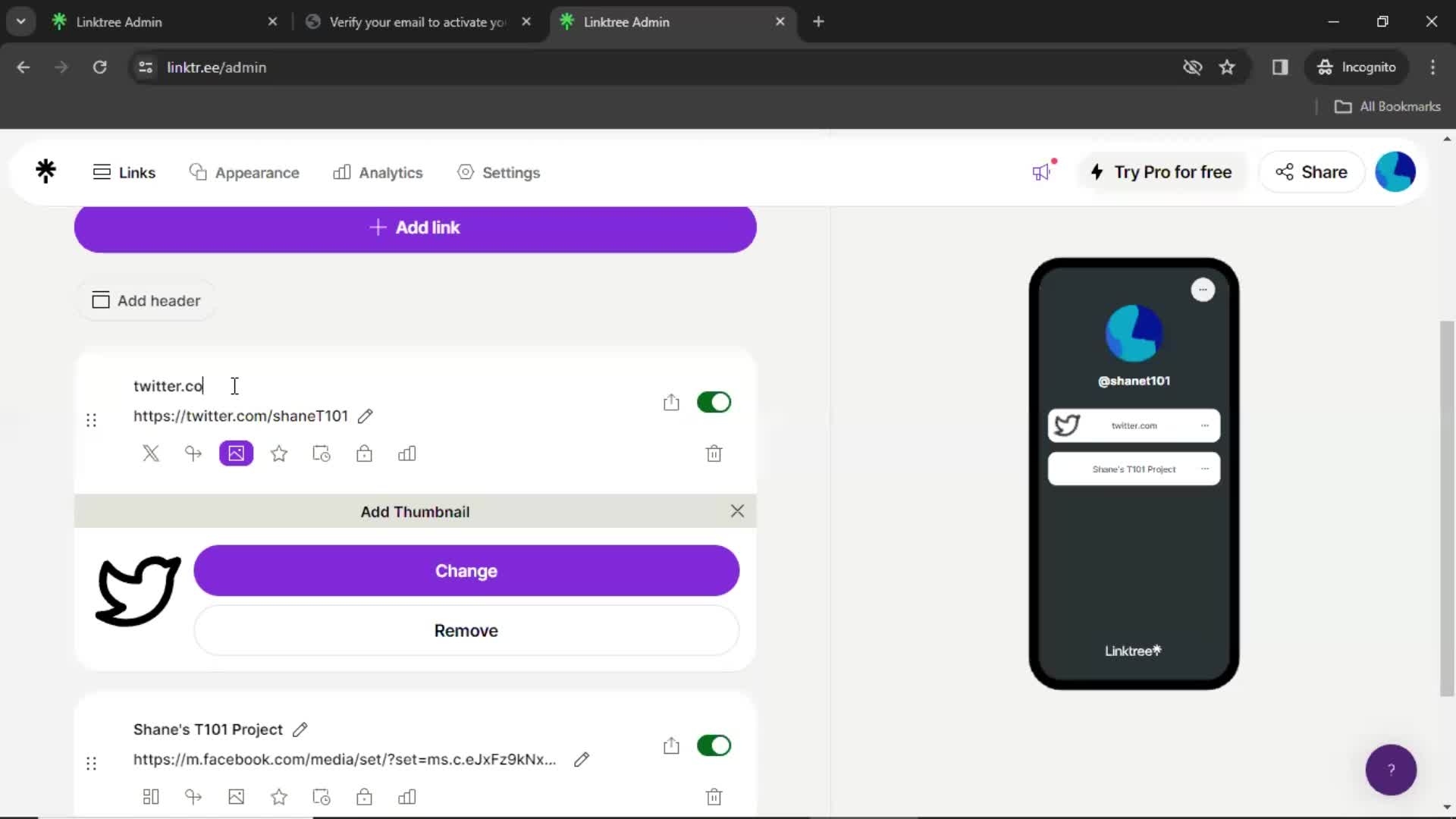Delete the twitter link via trash icon
1456x819 pixels.
[x=714, y=453]
